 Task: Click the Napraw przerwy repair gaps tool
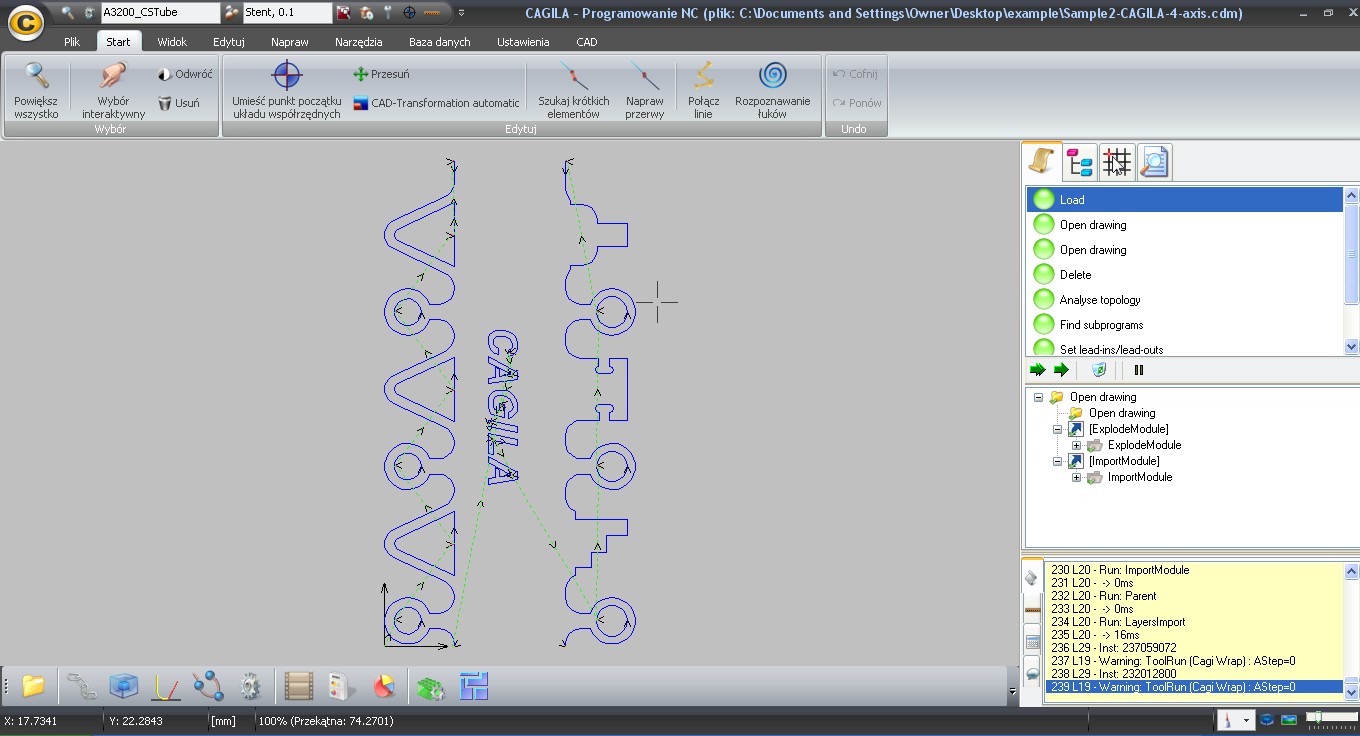[x=645, y=90]
